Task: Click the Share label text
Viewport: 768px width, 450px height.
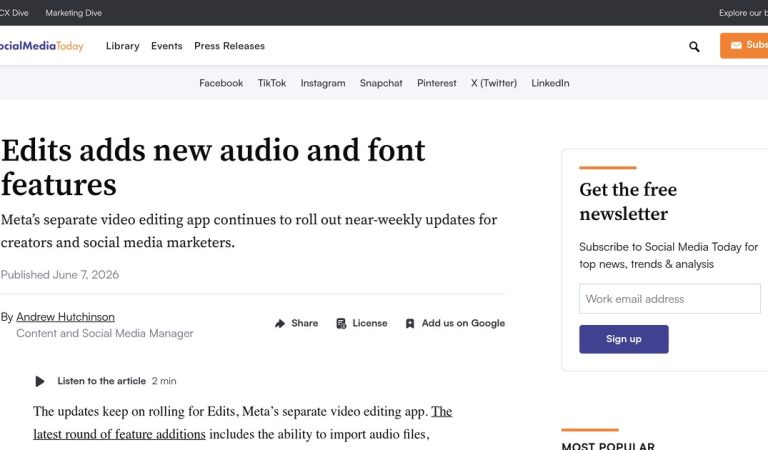Action: (x=305, y=323)
